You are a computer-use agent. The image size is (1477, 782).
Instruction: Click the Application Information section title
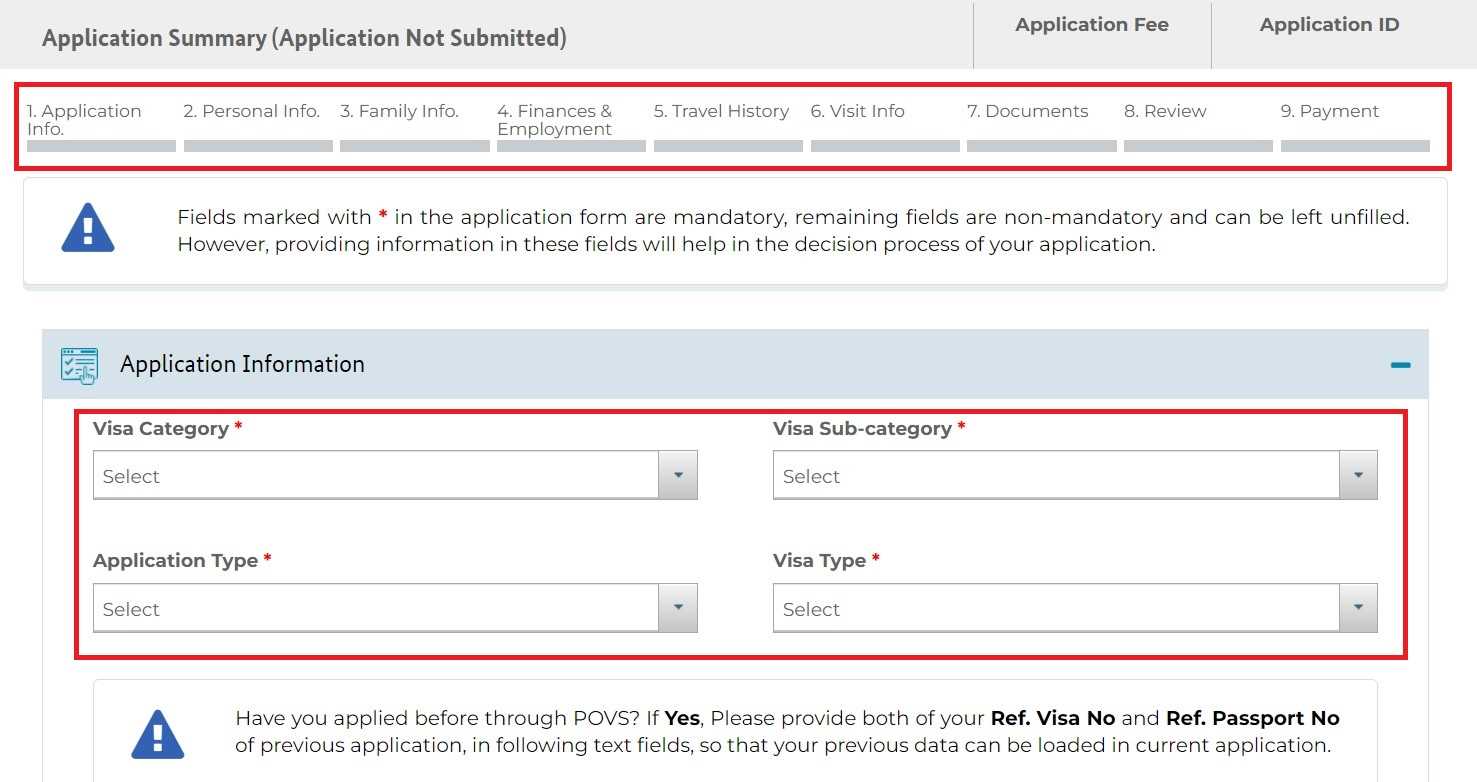(x=242, y=365)
